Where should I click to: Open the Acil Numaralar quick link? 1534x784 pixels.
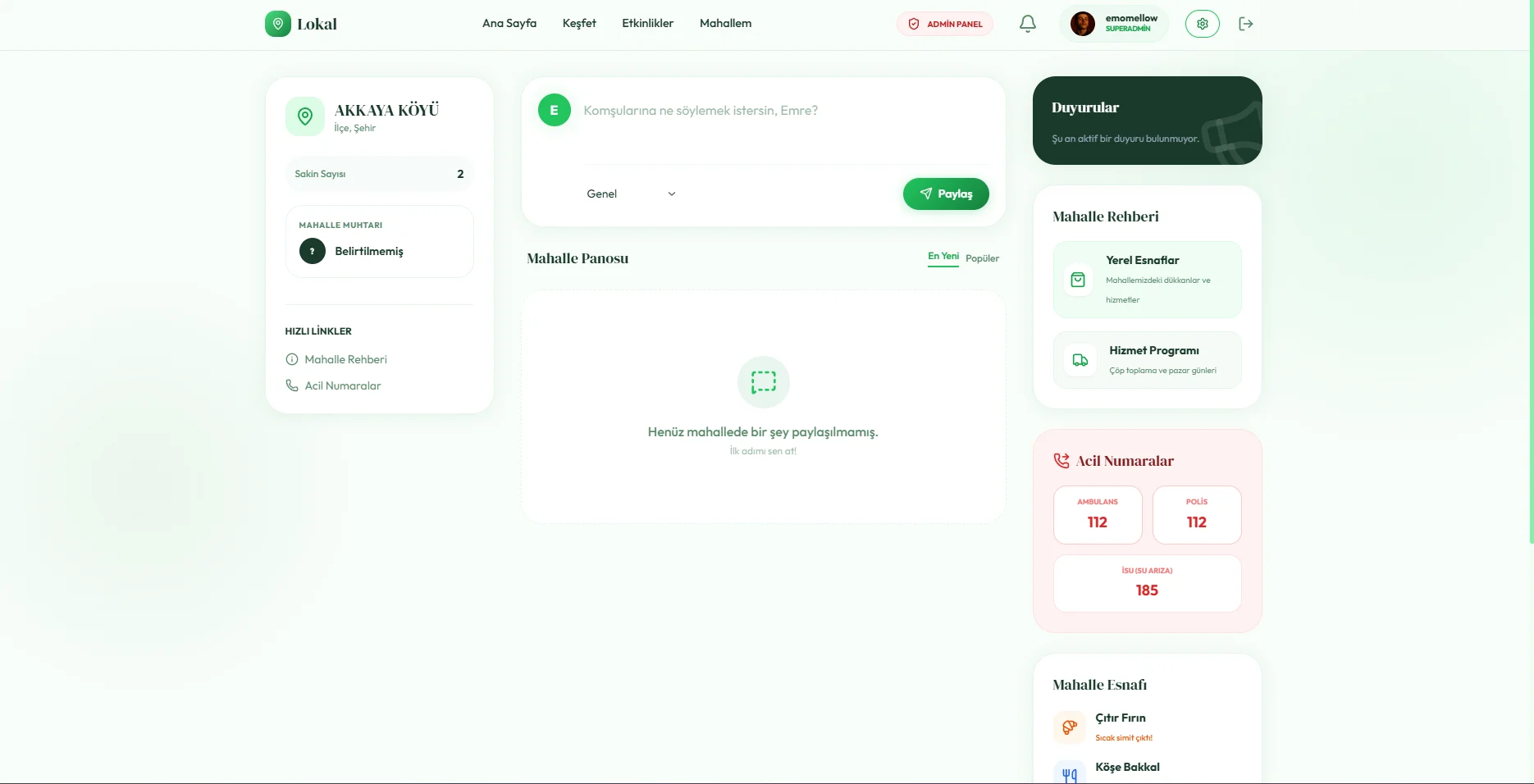point(333,385)
